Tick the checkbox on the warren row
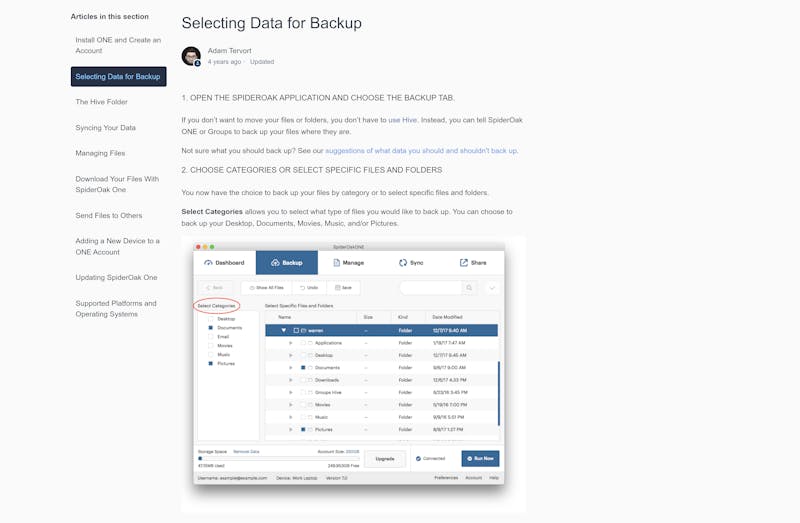This screenshot has height=523, width=800. [296, 331]
